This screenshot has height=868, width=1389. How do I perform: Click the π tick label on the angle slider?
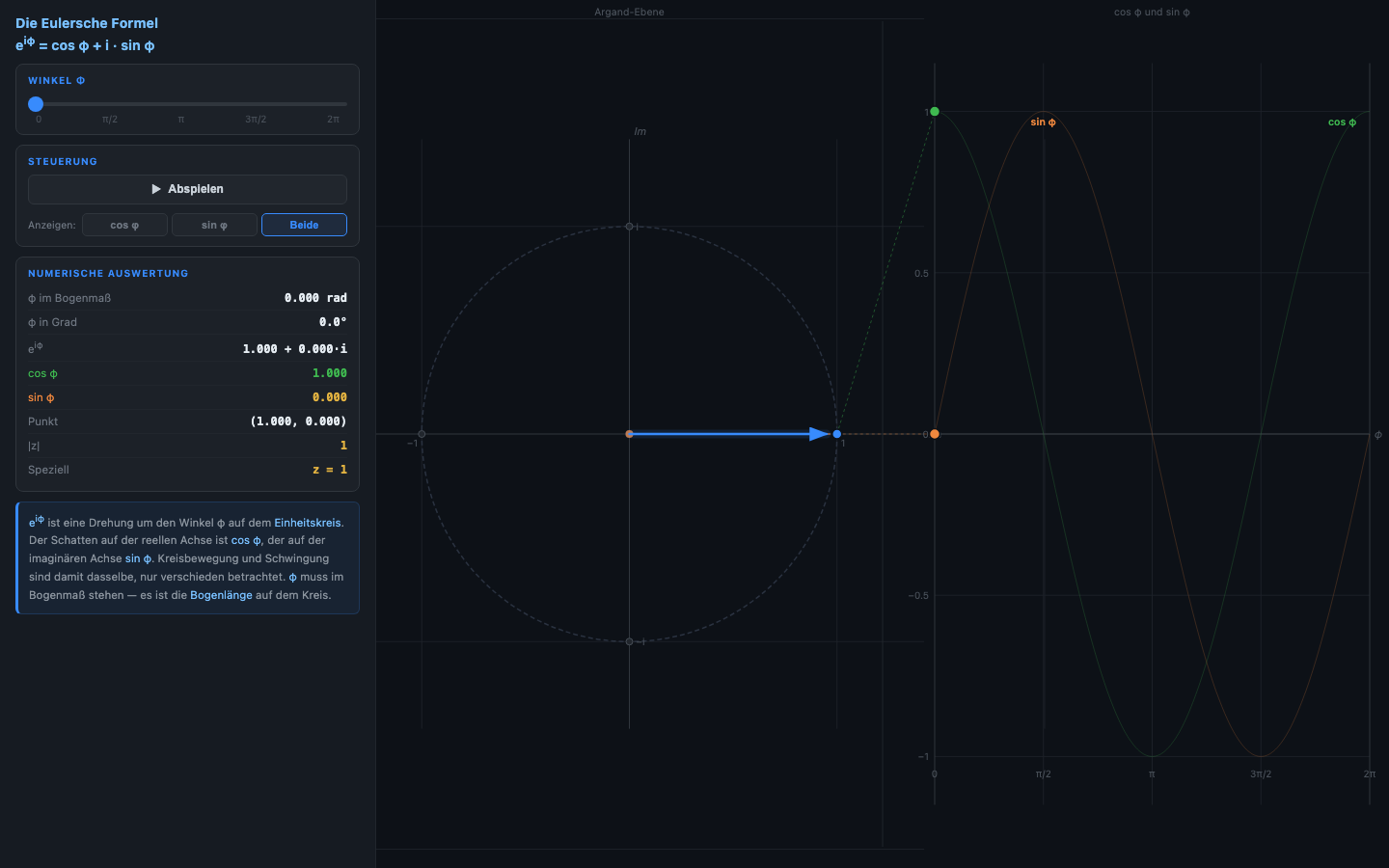pos(180,120)
